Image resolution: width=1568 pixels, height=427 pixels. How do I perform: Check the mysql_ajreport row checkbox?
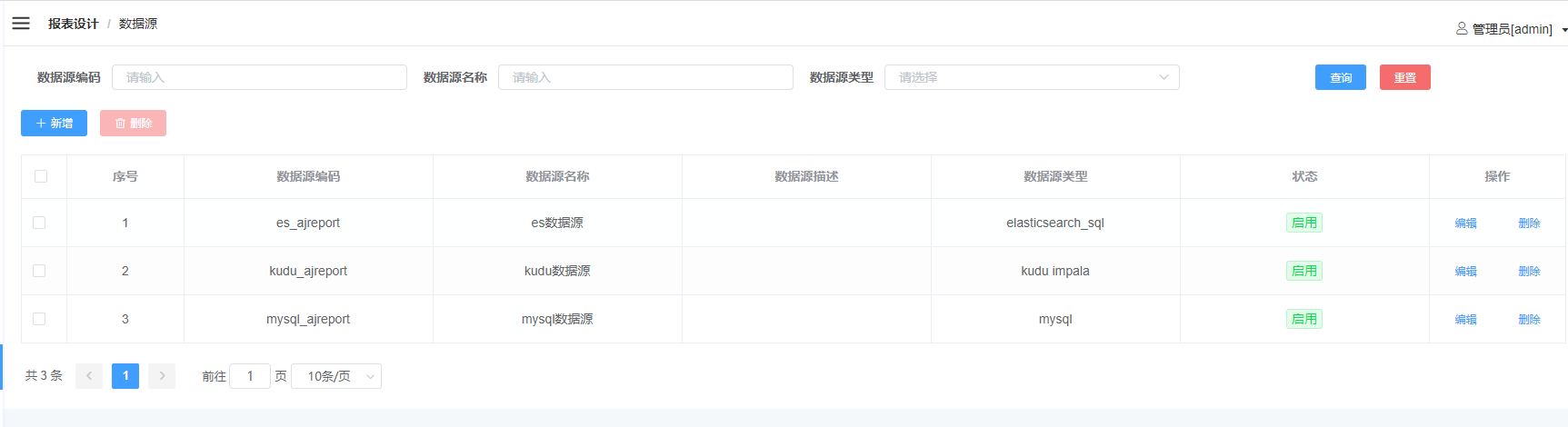(39, 319)
